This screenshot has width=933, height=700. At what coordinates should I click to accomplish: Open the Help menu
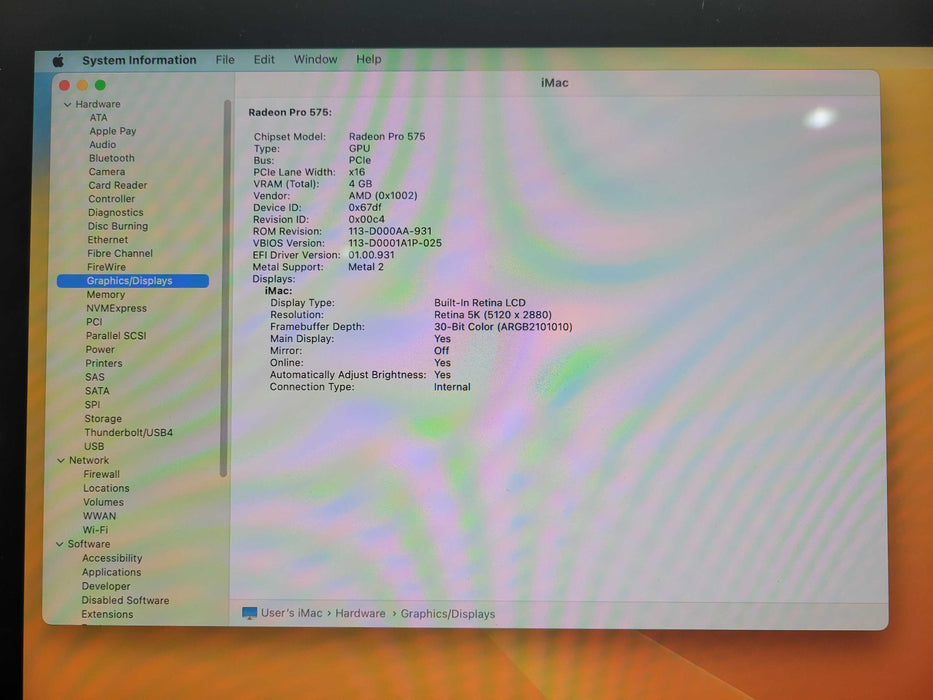368,60
